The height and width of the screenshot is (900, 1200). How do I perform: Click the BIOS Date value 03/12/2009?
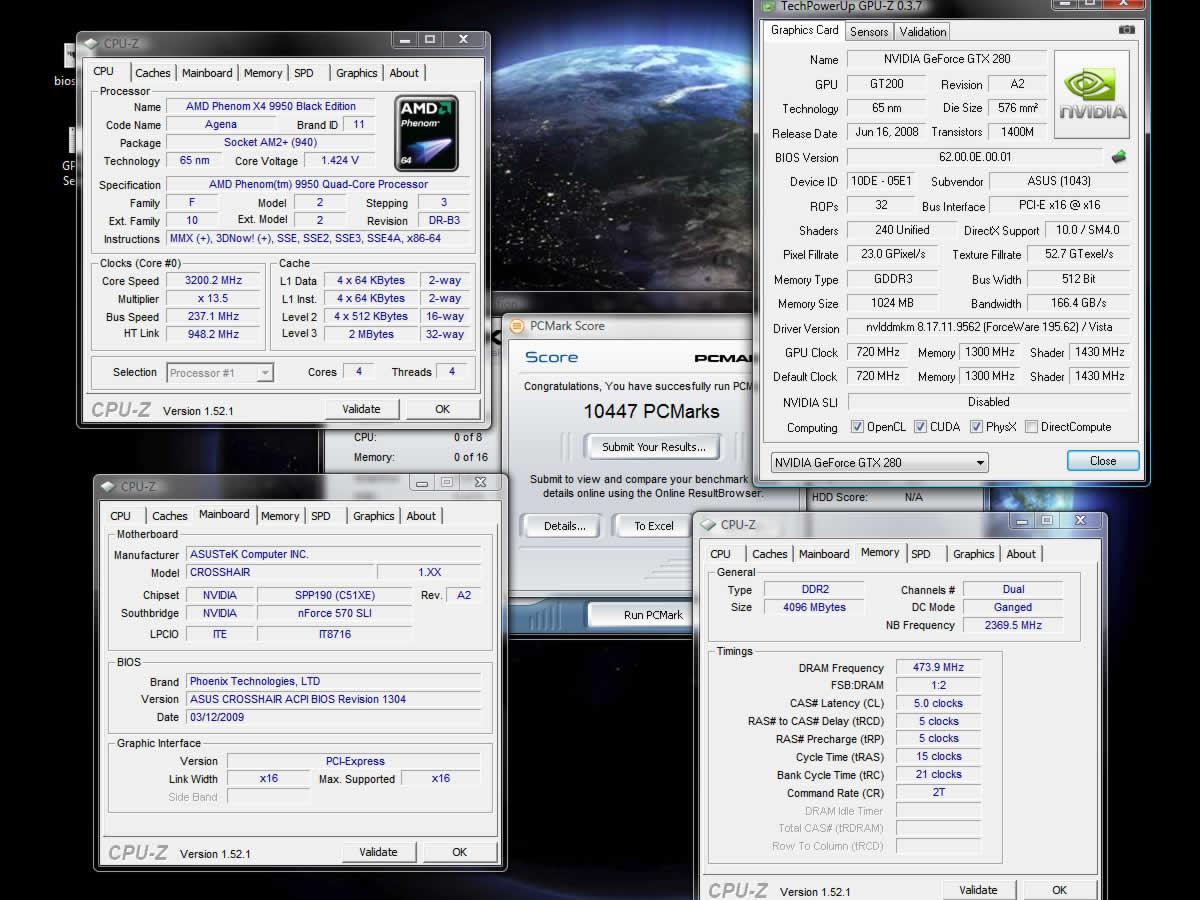334,717
